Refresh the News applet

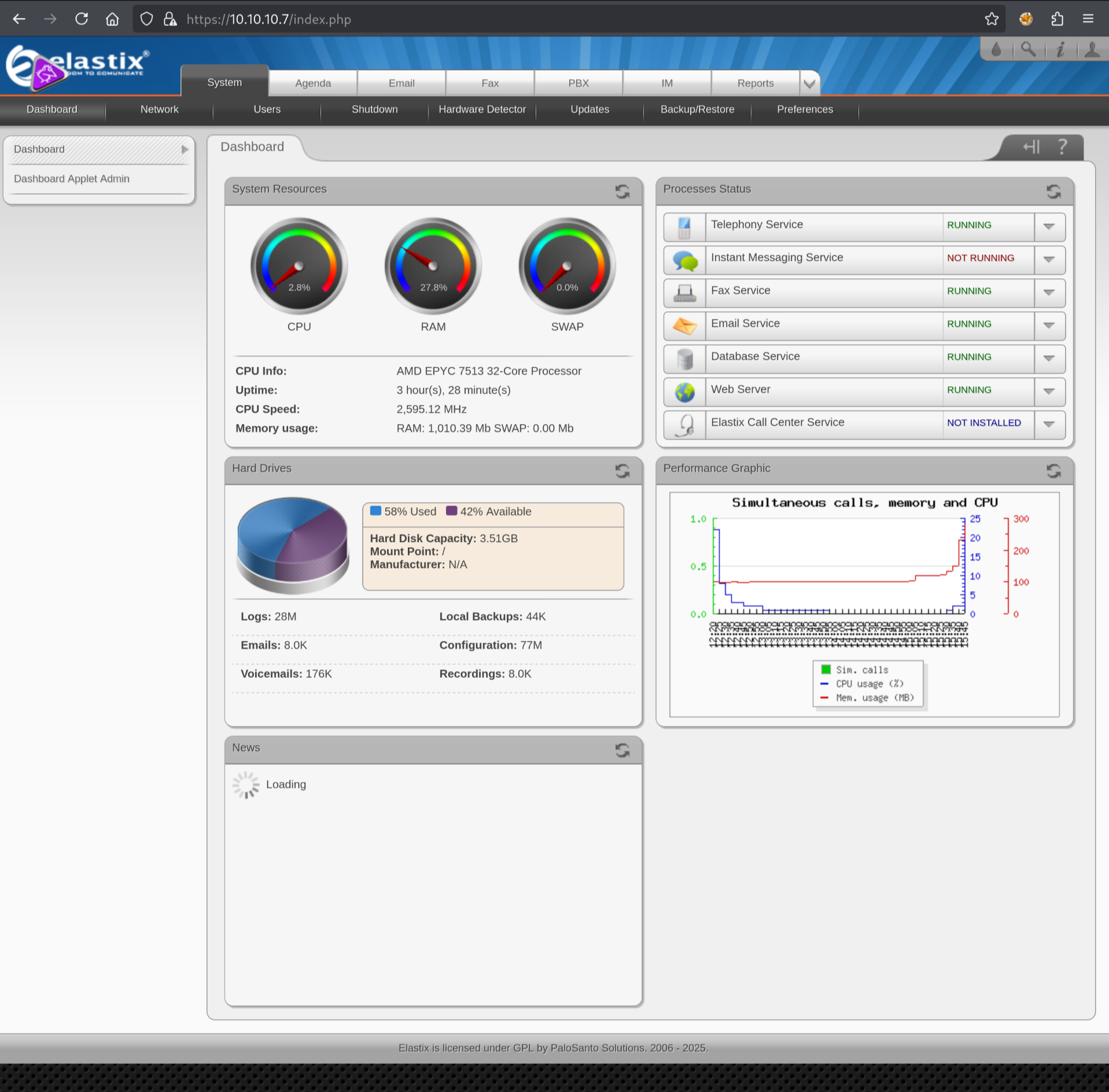(x=622, y=750)
